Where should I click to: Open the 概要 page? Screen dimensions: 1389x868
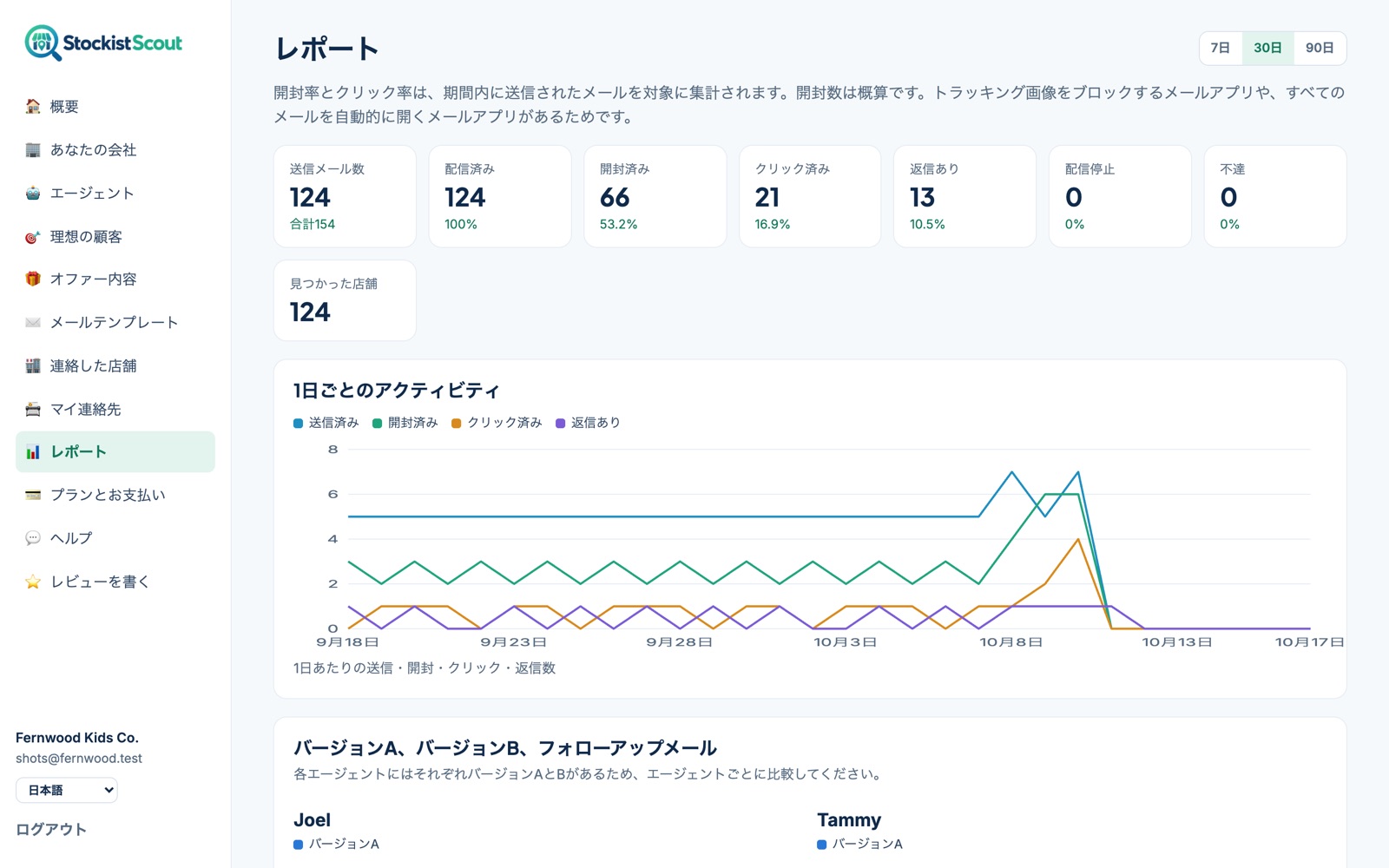point(115,106)
